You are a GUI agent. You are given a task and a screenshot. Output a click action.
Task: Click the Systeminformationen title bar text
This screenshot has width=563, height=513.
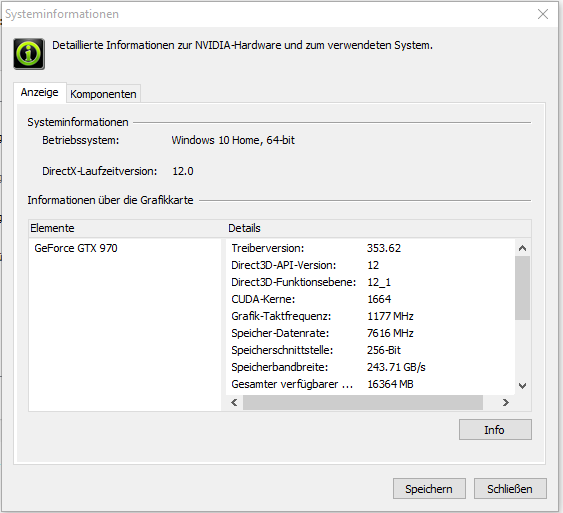(x=62, y=14)
